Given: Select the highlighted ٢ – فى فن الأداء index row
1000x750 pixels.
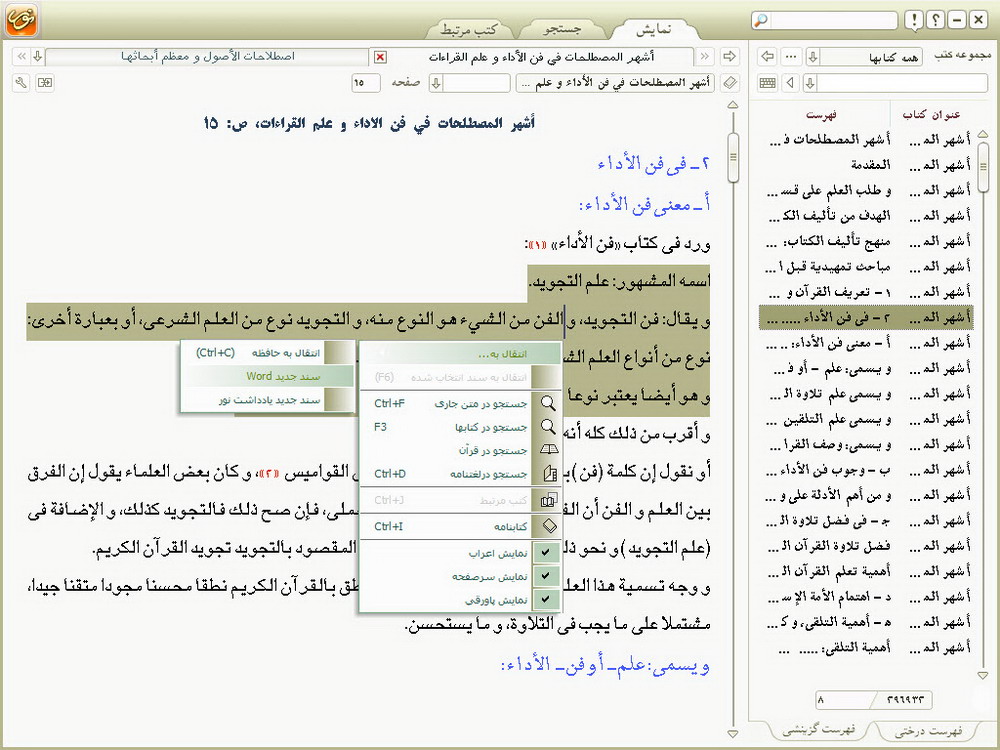Looking at the screenshot, I should pyautogui.click(x=865, y=317).
